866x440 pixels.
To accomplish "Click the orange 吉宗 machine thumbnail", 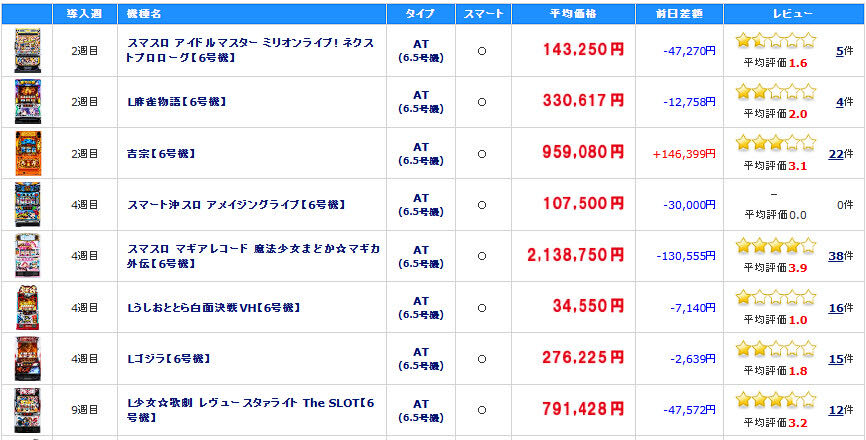I will click(x=27, y=153).
